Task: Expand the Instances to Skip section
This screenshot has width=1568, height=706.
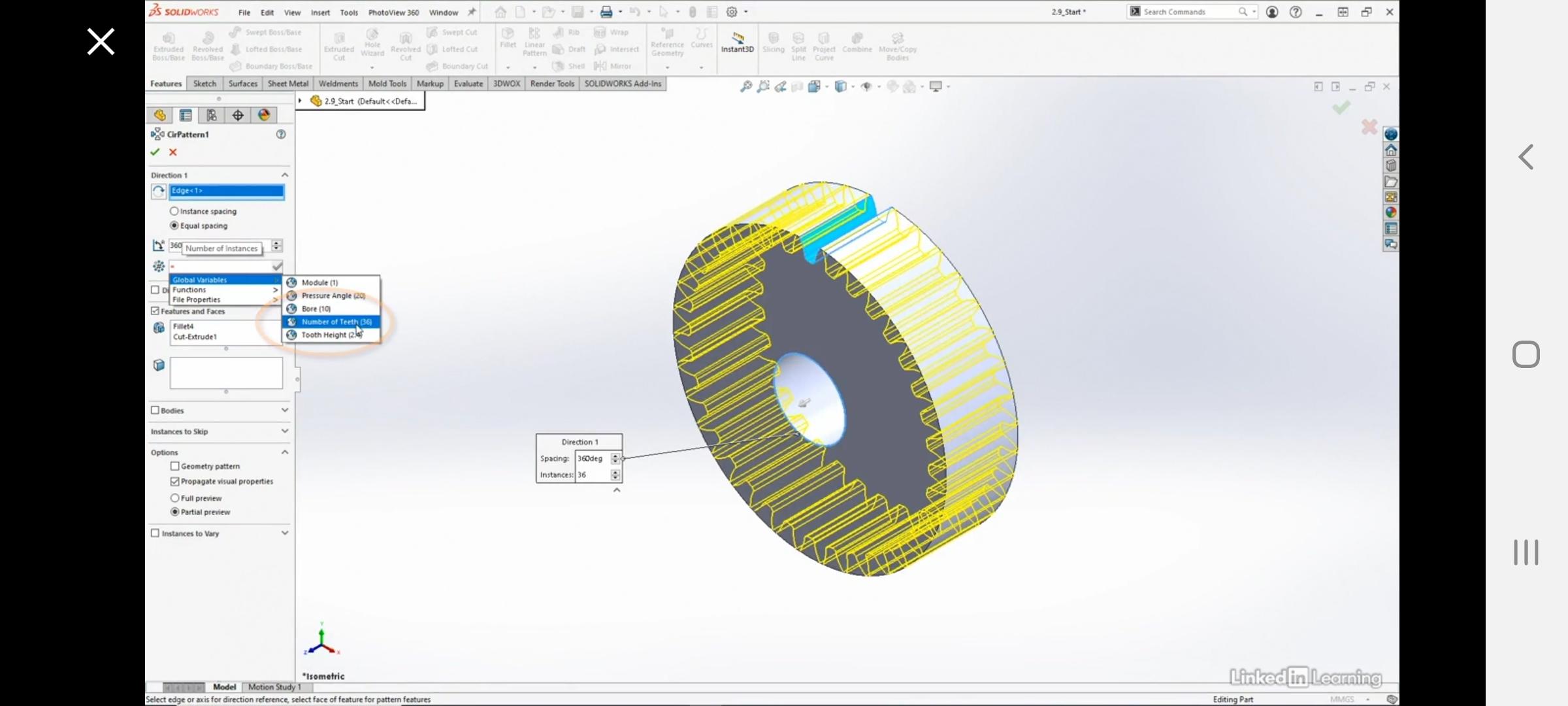Action: [x=285, y=431]
